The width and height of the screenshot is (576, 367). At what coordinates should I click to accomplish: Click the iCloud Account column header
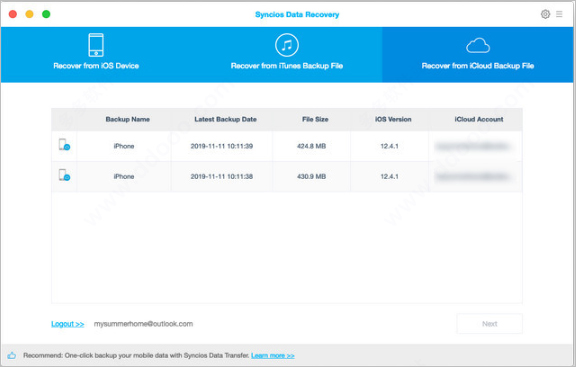479,119
